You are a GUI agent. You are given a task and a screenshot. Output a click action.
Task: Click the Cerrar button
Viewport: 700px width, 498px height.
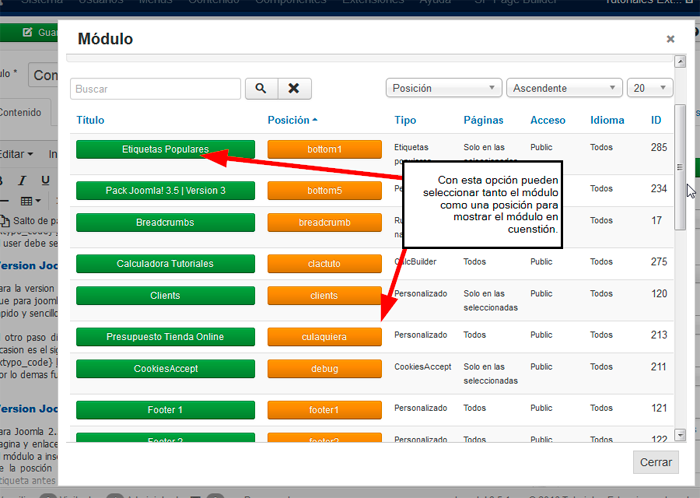656,462
